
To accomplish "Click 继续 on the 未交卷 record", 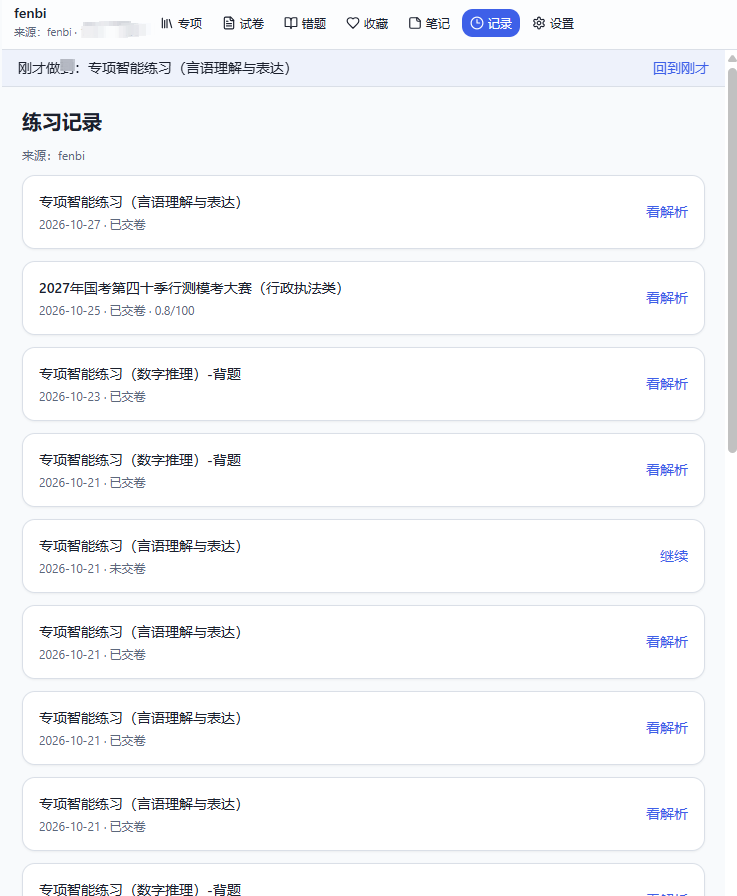I will click(674, 556).
